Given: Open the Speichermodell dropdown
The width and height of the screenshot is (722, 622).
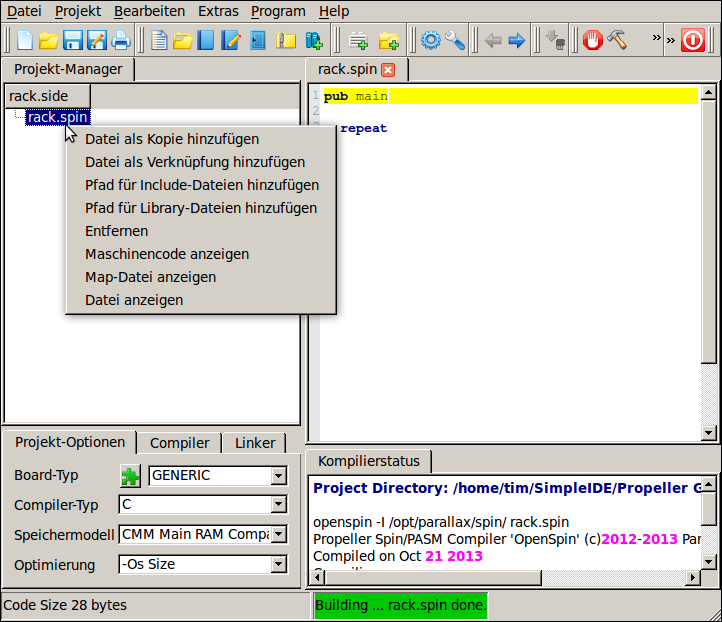Looking at the screenshot, I should [x=278, y=535].
